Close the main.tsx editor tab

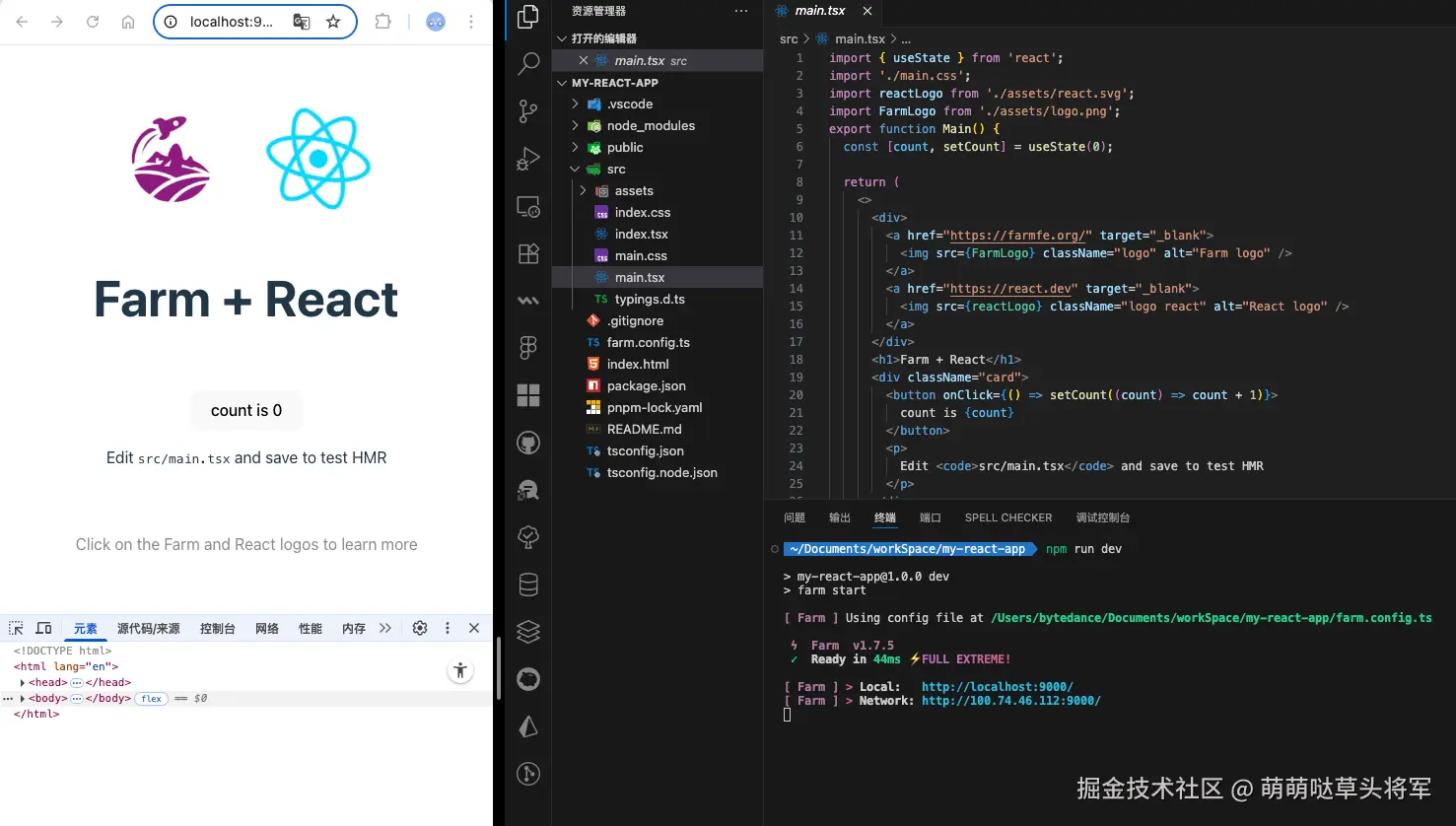click(867, 11)
